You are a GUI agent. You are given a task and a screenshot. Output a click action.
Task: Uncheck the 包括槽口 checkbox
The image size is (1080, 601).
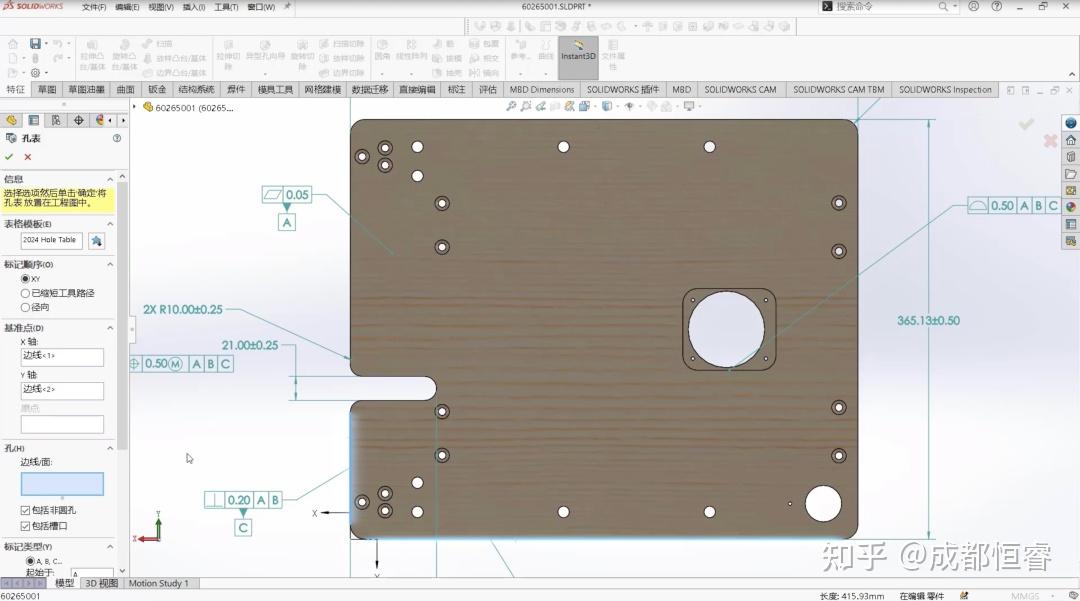(x=24, y=524)
